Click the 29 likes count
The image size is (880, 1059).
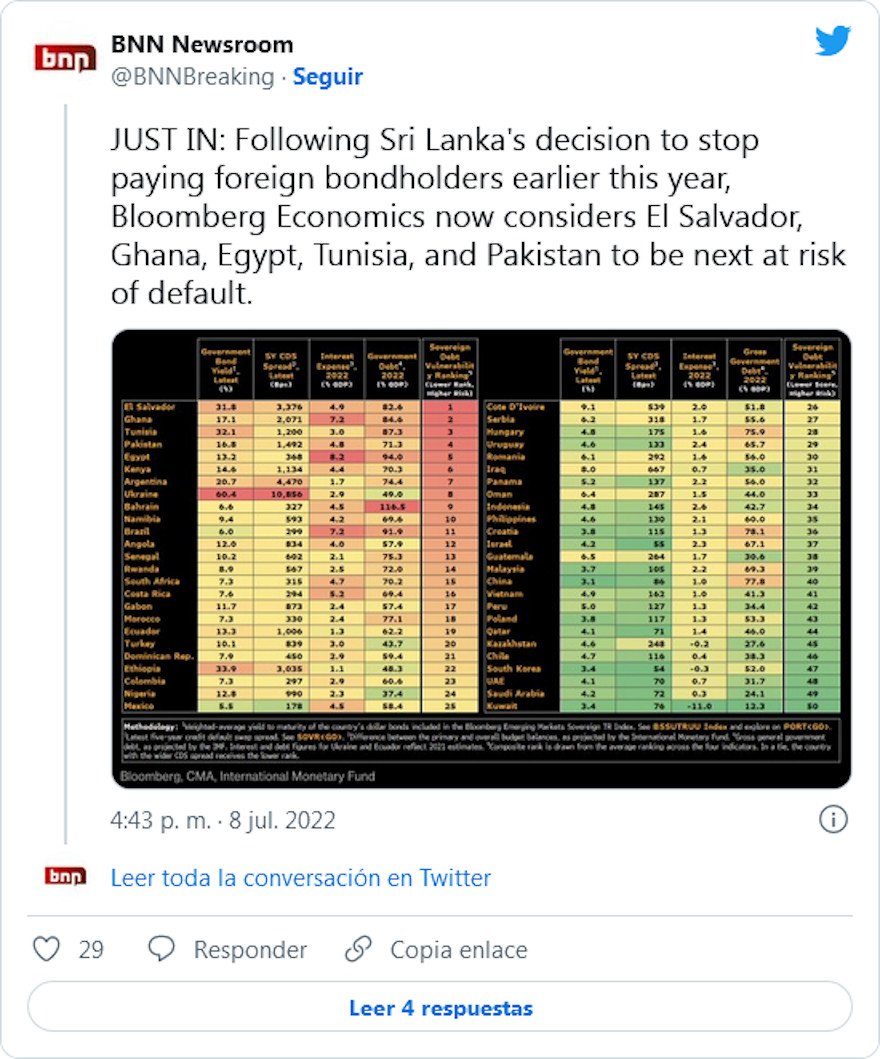pyautogui.click(x=91, y=949)
